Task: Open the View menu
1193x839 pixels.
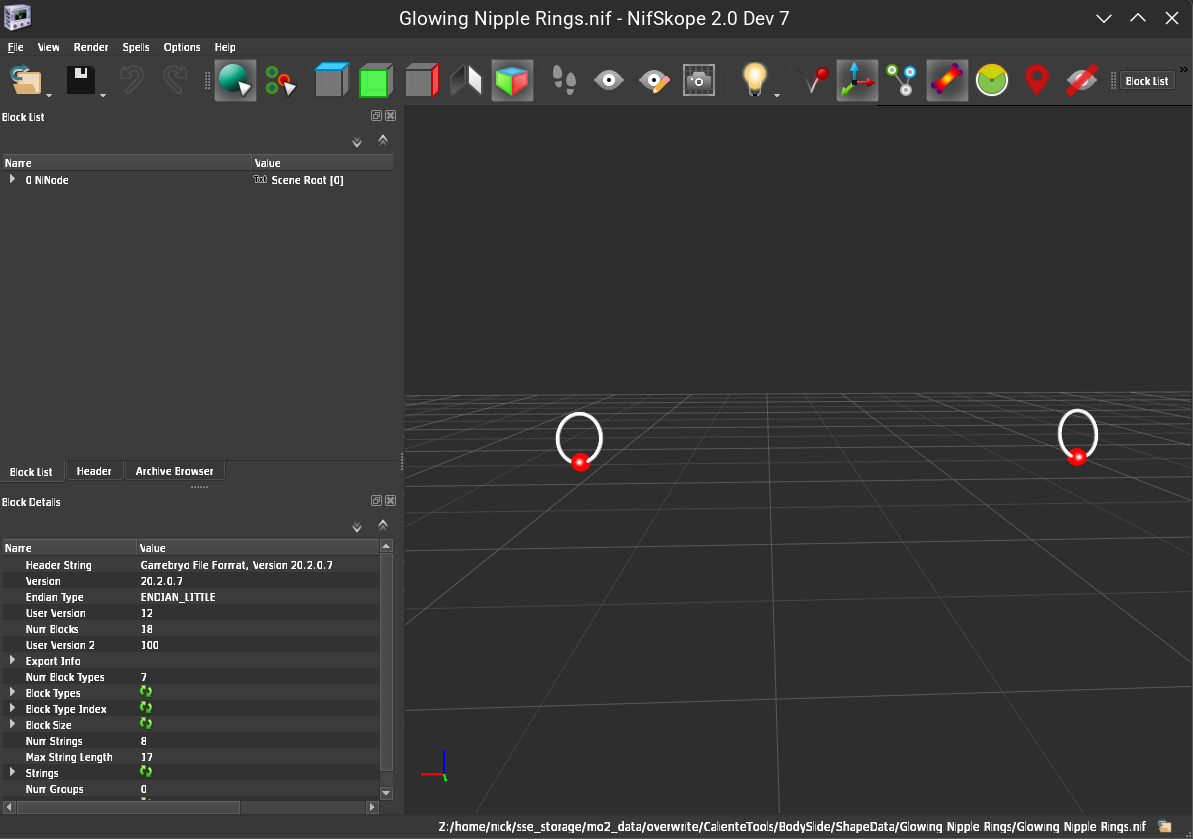Action: coord(48,47)
